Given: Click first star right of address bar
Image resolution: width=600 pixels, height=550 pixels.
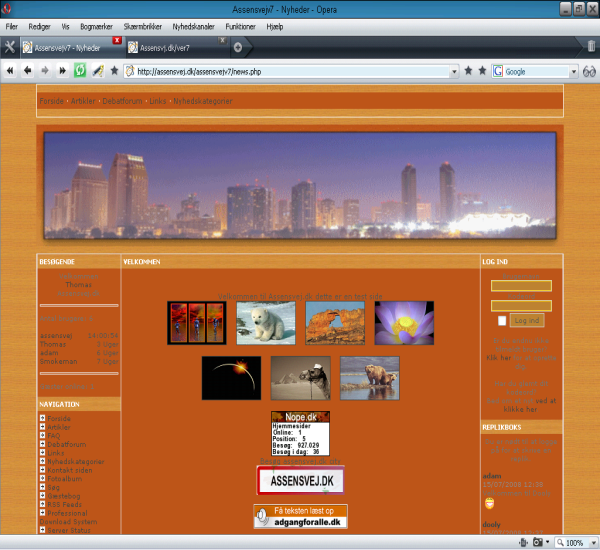Looking at the screenshot, I should coord(468,71).
